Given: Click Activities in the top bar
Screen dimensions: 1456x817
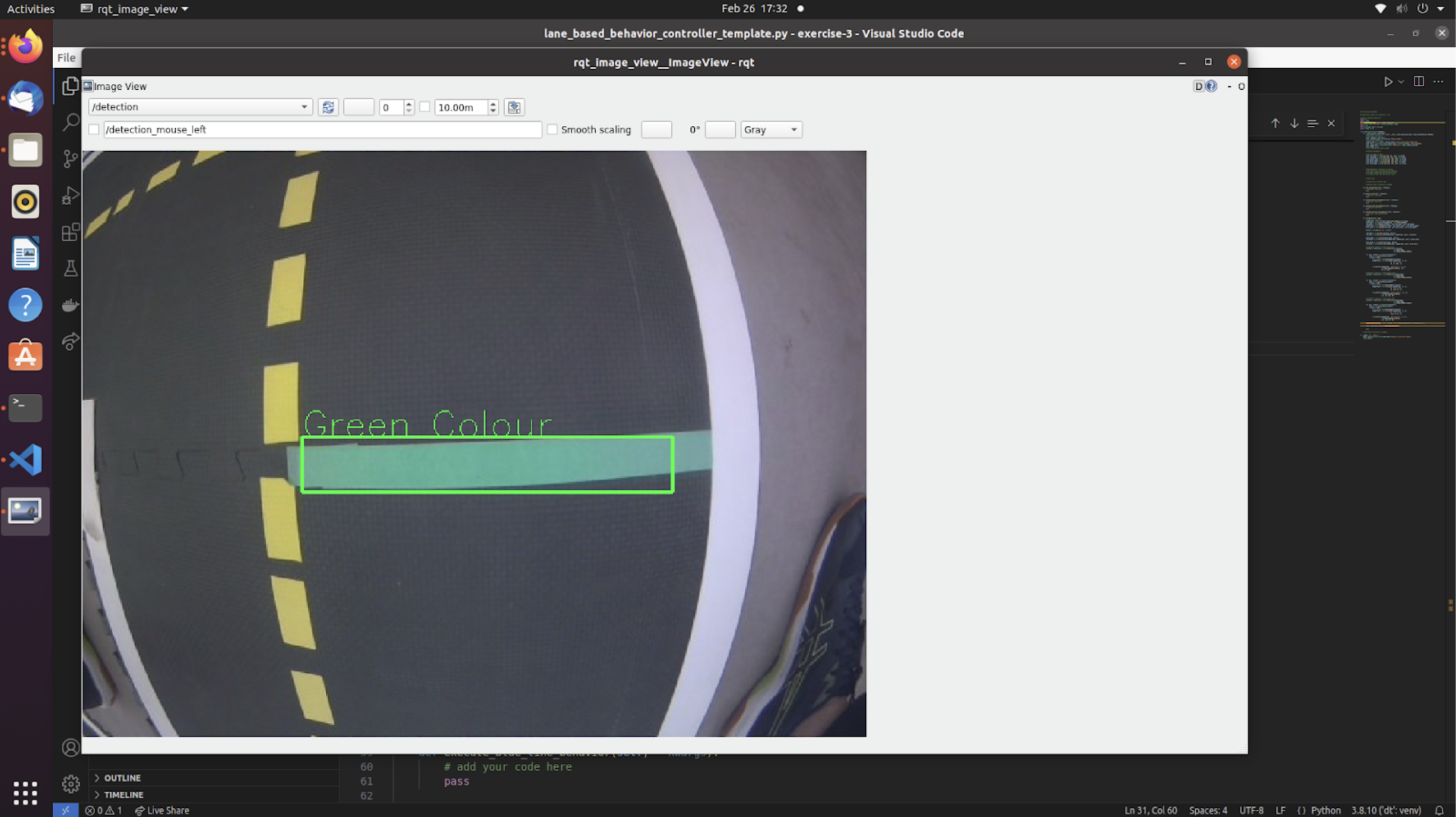Looking at the screenshot, I should click(x=30, y=9).
